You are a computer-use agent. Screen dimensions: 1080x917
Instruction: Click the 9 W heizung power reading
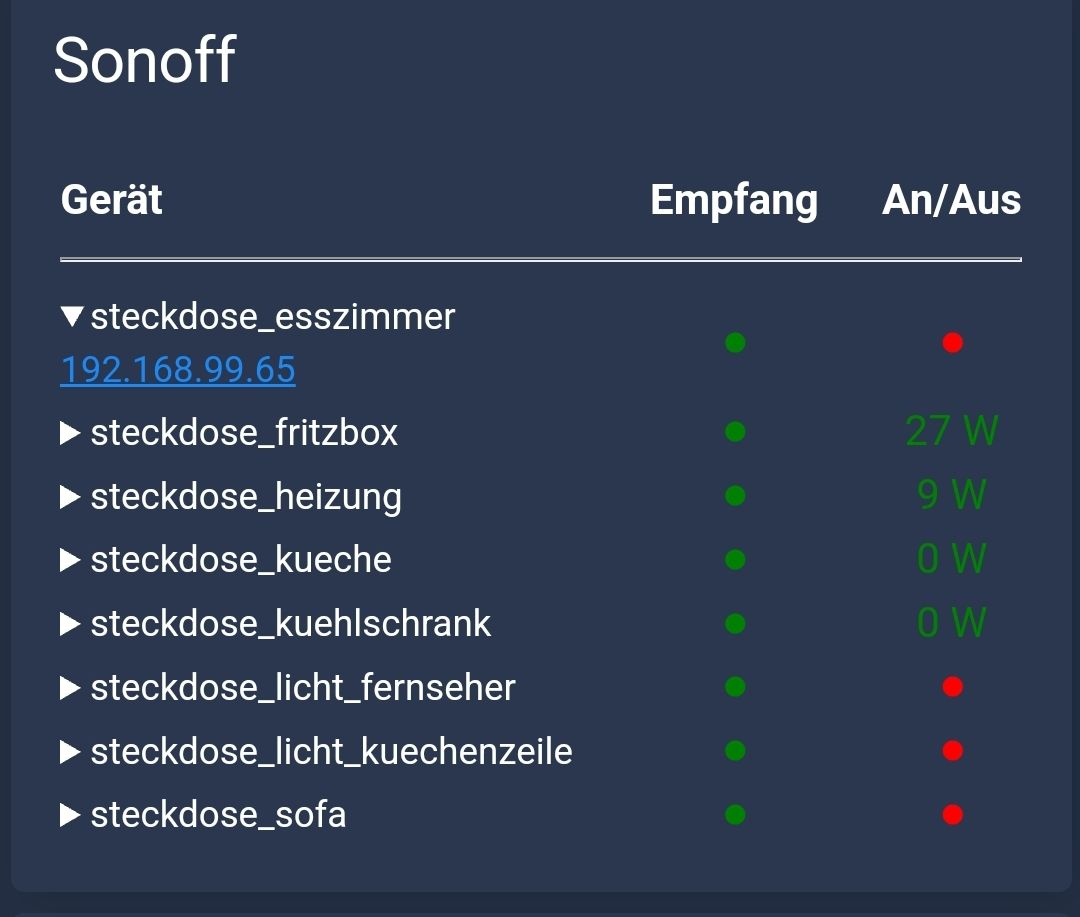point(952,495)
